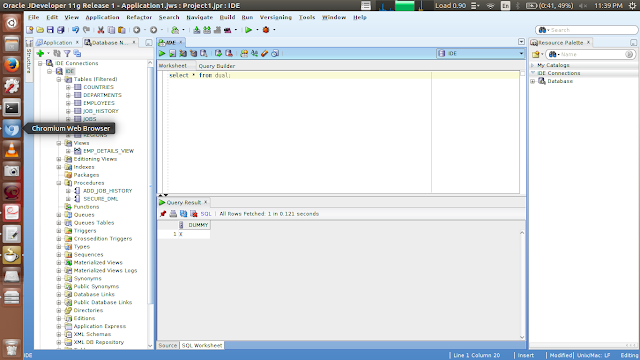Start debugging with the red bug icon
Viewport: 640px width, 360px height.
266,30
